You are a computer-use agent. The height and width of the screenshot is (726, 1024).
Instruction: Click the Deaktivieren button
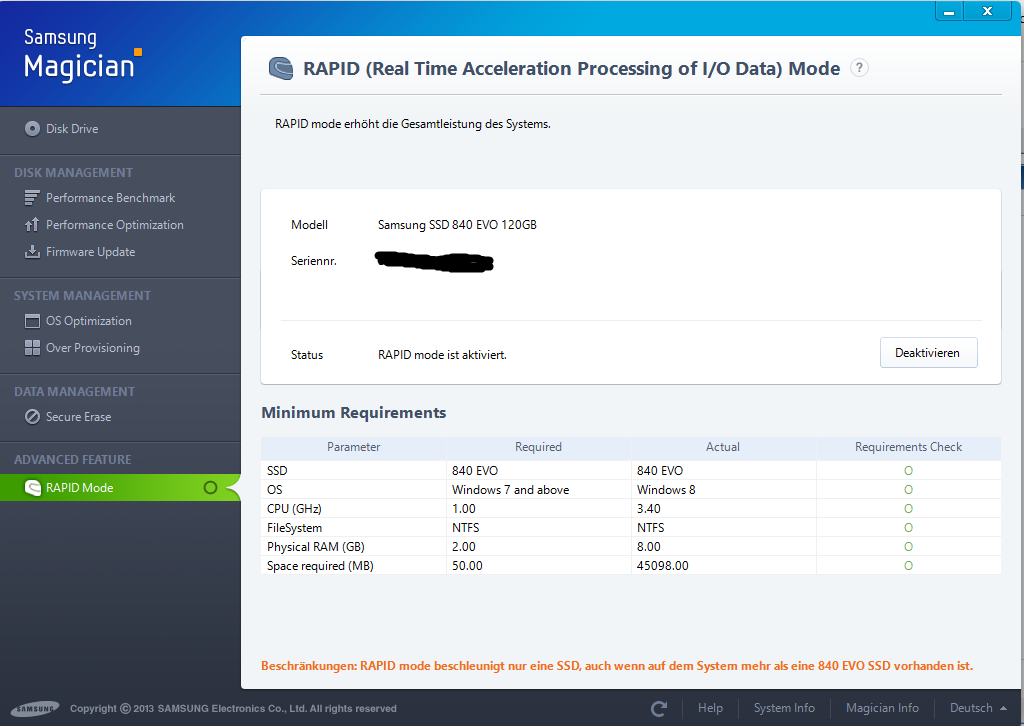click(x=928, y=353)
